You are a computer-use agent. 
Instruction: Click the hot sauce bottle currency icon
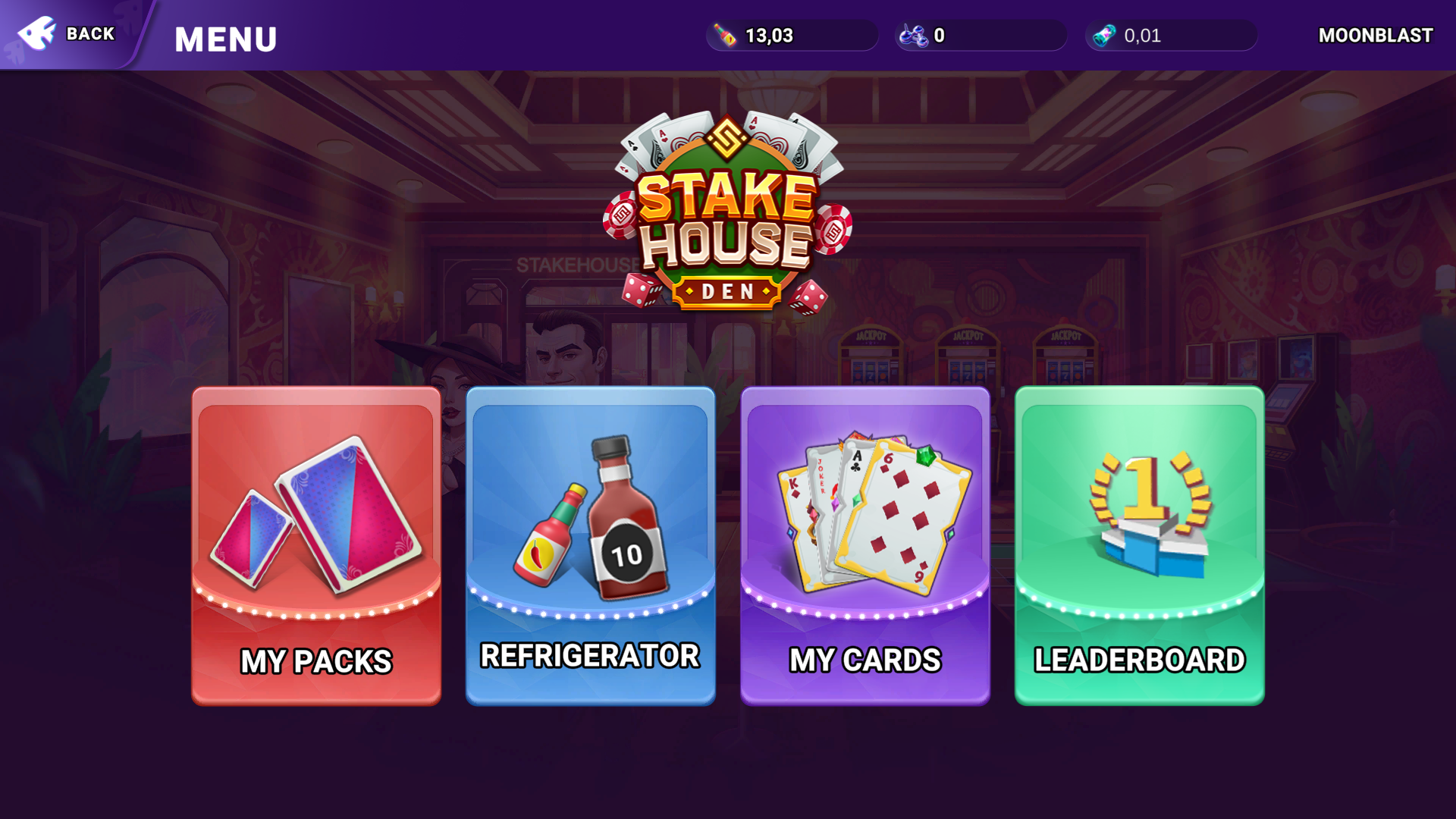click(x=725, y=35)
